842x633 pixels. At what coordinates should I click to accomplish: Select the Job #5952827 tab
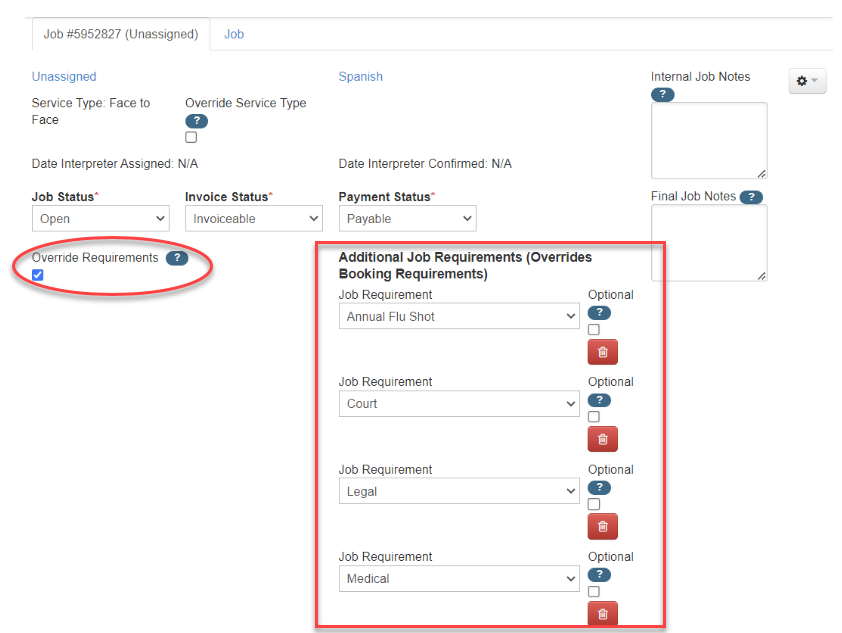pos(120,33)
